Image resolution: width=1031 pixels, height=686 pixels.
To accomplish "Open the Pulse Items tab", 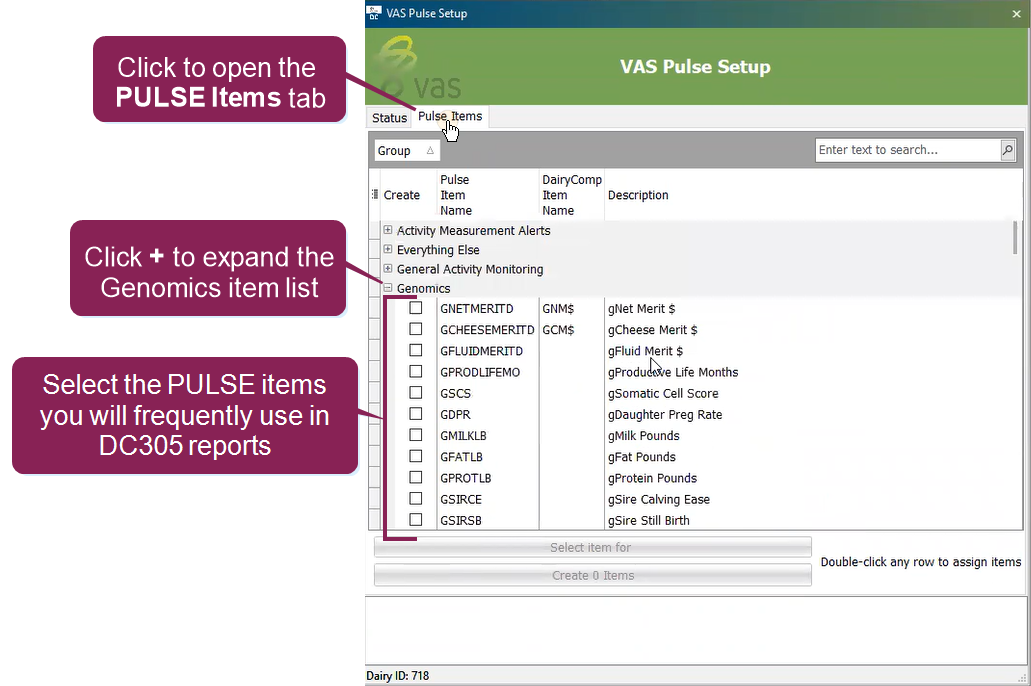I will point(450,117).
